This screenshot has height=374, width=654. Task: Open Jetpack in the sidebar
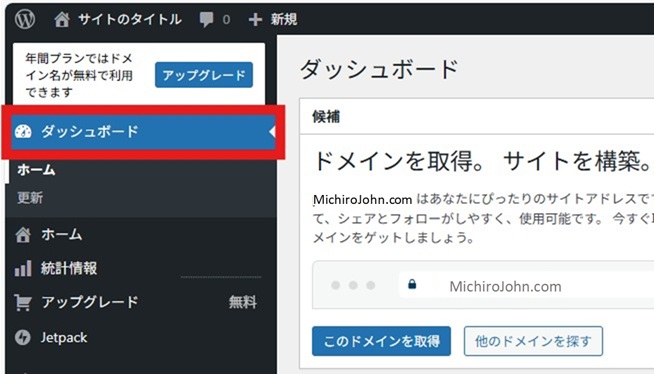(64, 337)
